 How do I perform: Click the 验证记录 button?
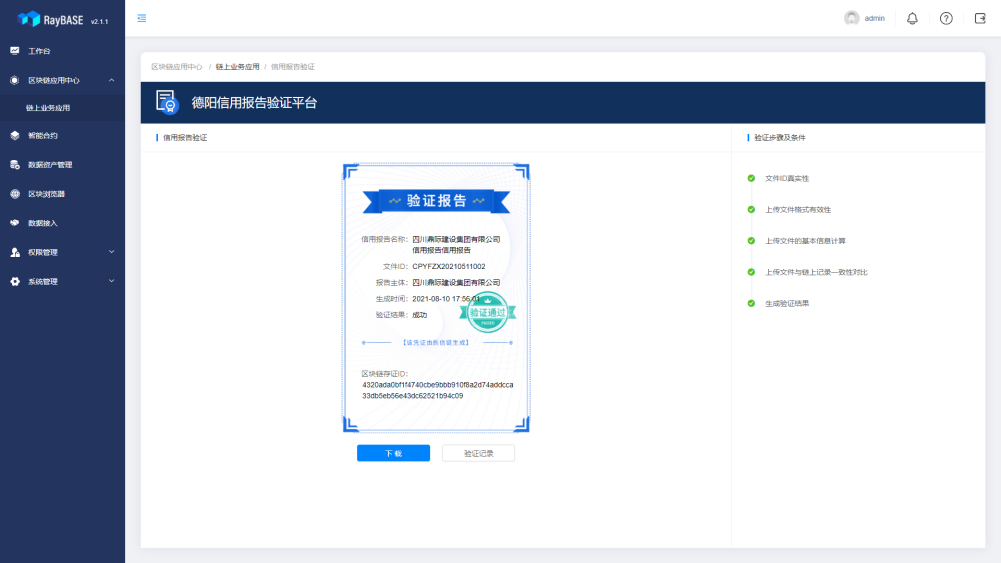tap(478, 453)
